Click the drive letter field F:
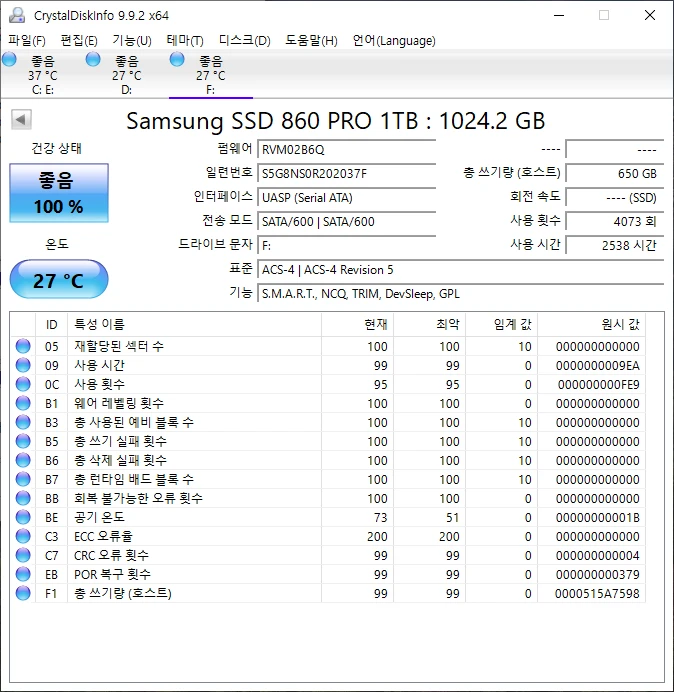674x692 pixels. point(346,245)
